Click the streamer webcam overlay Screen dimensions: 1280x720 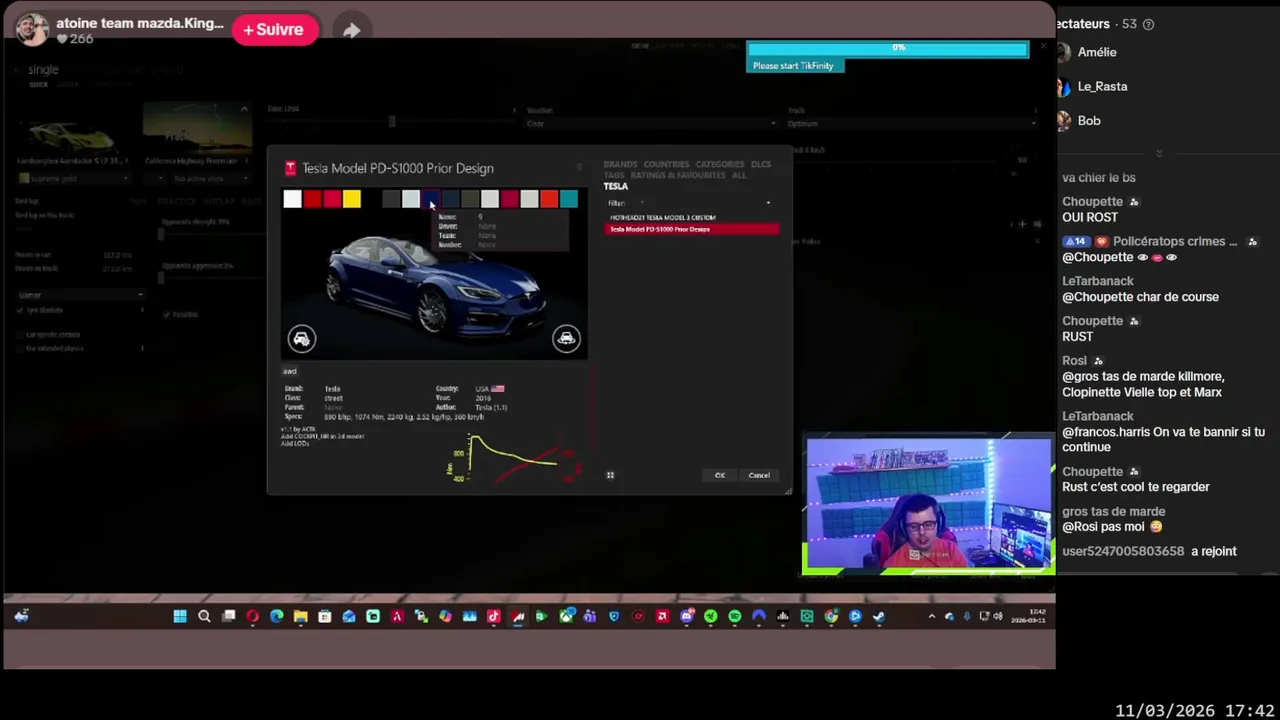pyautogui.click(x=927, y=505)
